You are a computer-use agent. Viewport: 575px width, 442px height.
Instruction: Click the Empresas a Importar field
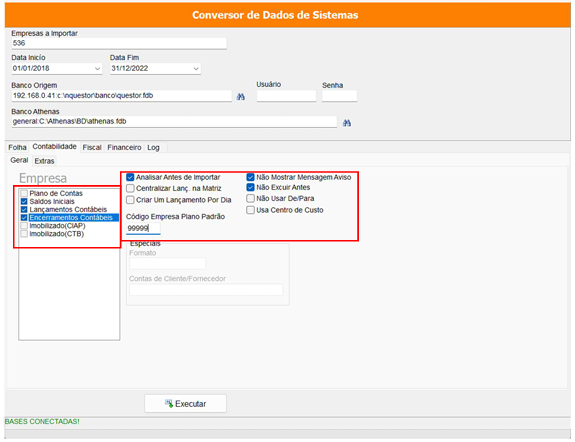[119, 43]
